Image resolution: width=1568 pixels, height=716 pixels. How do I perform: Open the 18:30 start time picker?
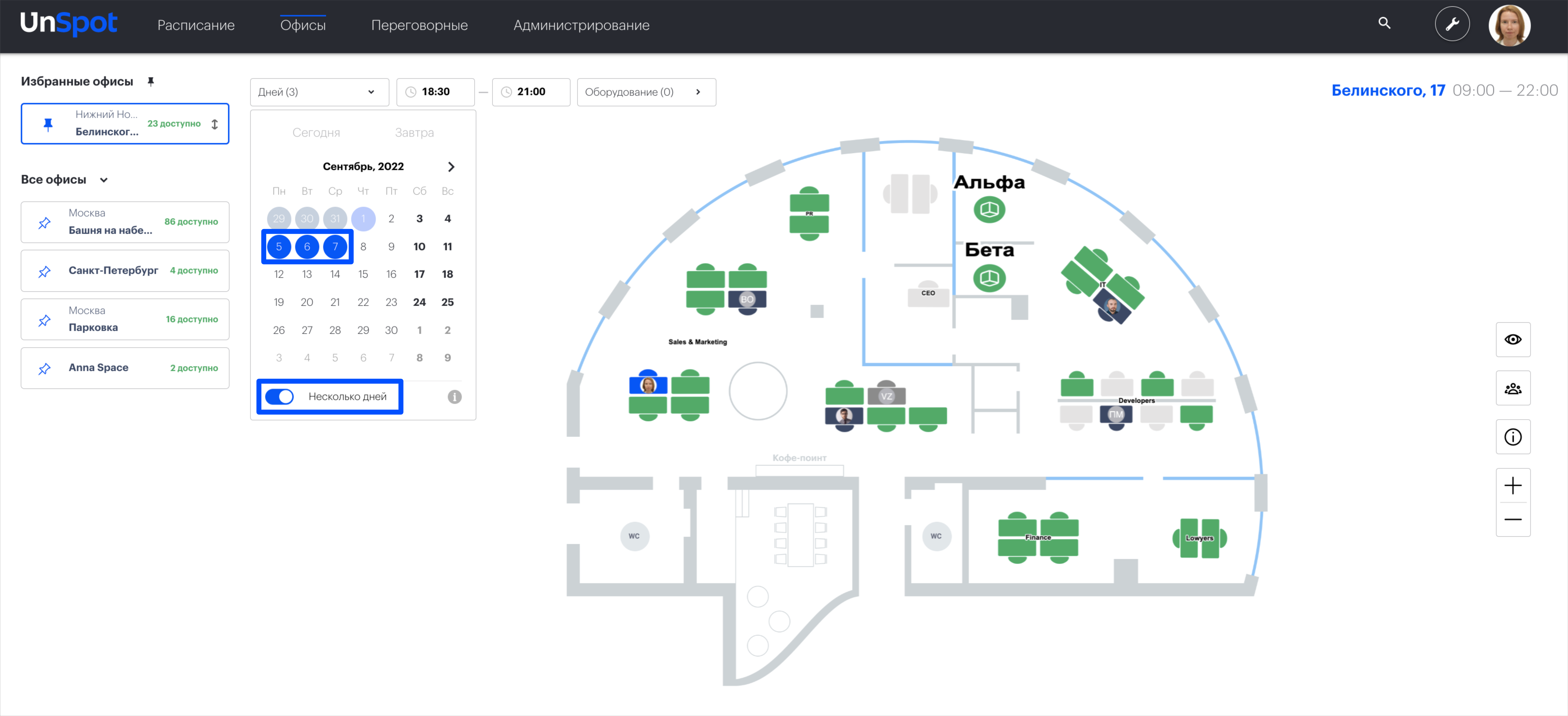point(435,92)
